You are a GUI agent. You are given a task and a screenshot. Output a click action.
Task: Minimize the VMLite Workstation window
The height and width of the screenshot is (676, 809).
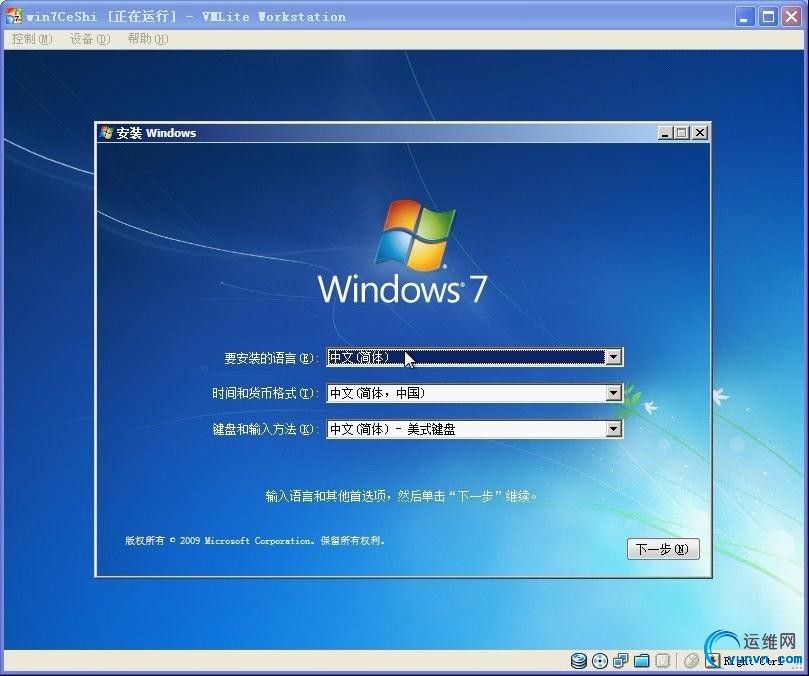pos(744,17)
